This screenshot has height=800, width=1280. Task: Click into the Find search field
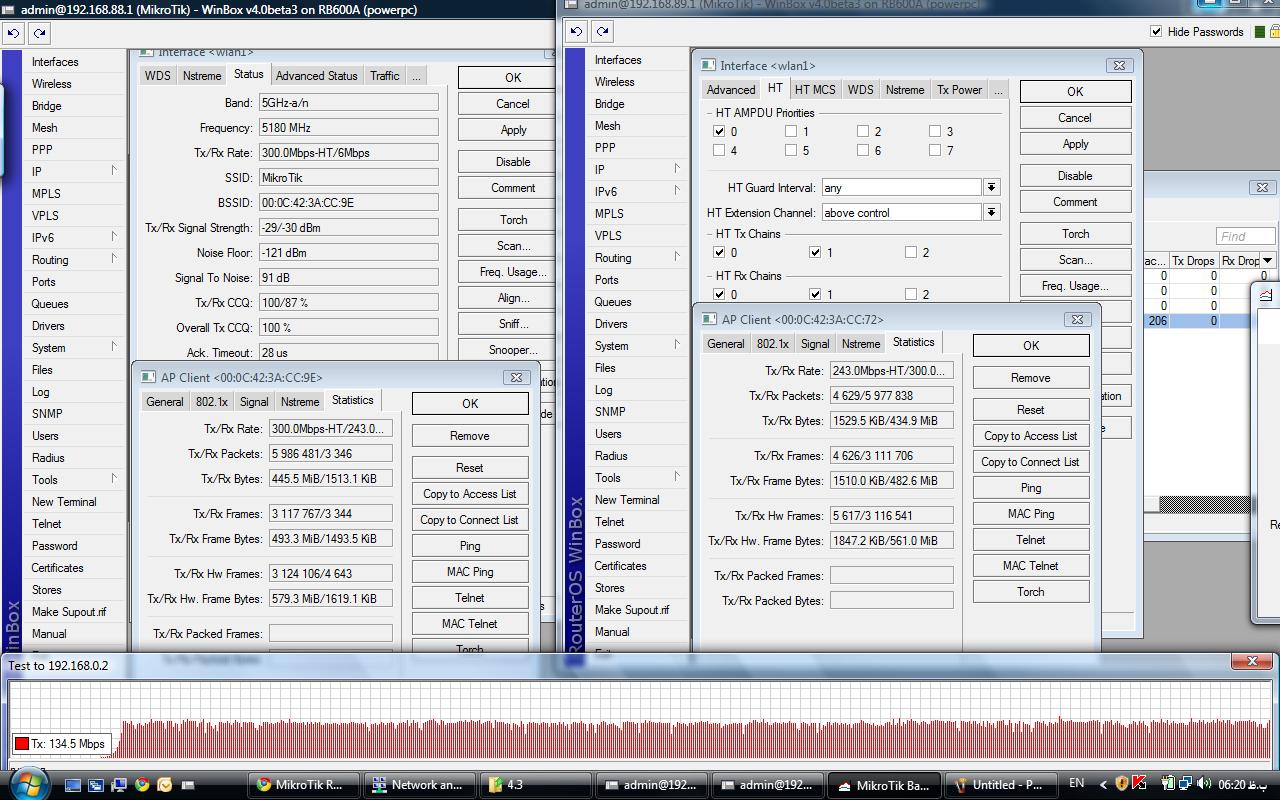[1245, 236]
